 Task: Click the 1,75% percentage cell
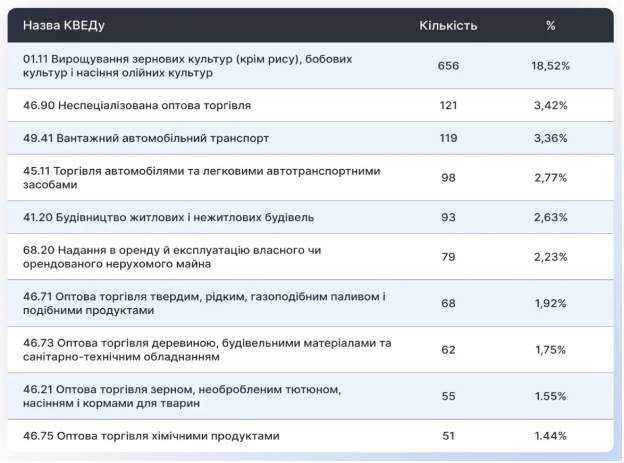[x=550, y=350]
